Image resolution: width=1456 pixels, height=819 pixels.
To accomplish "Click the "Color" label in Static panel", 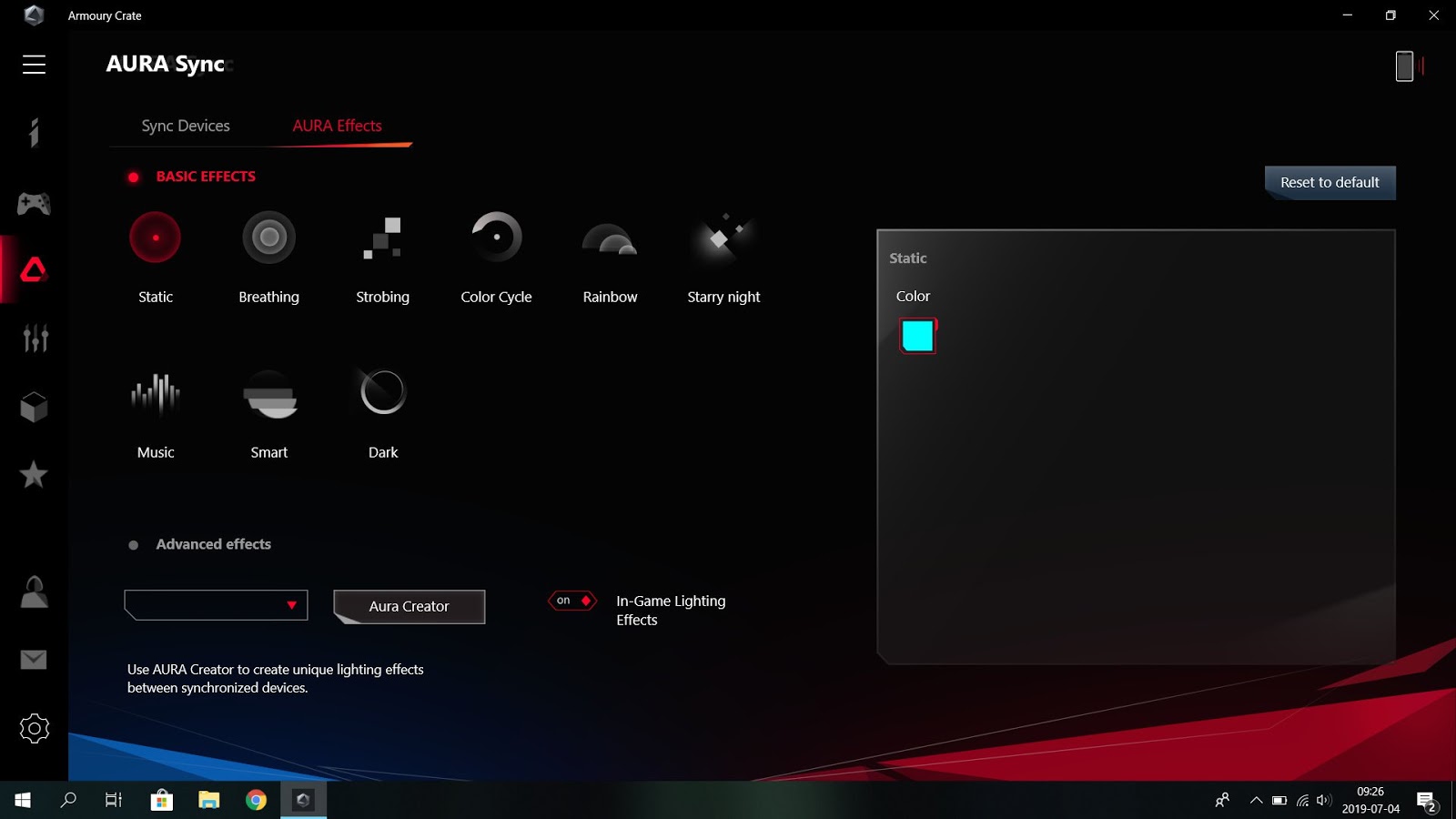I will pyautogui.click(x=913, y=297).
